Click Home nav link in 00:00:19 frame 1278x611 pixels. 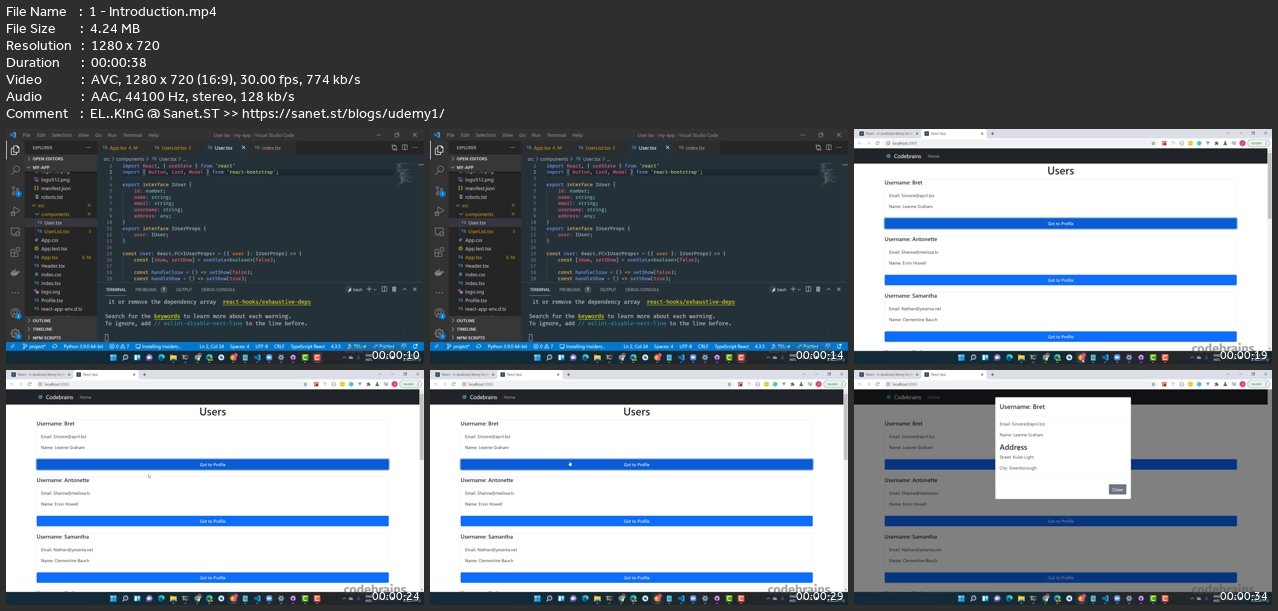click(x=933, y=156)
